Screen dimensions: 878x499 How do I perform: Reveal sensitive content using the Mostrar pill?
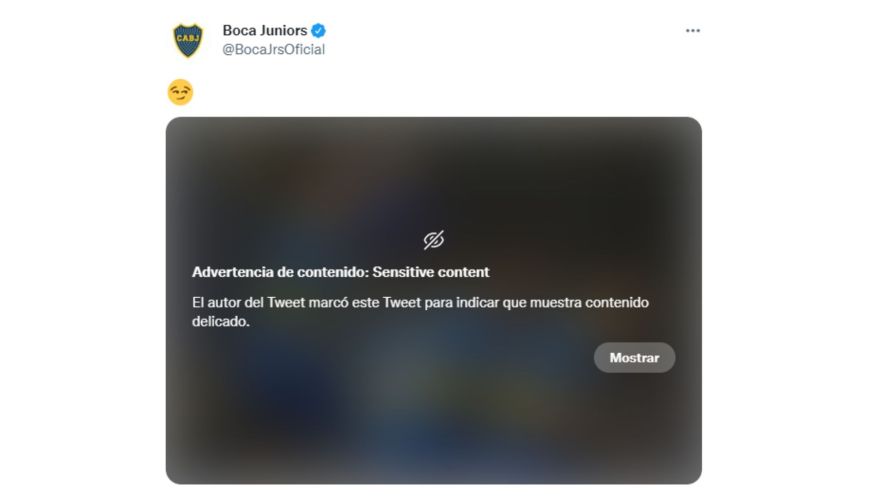(x=634, y=357)
